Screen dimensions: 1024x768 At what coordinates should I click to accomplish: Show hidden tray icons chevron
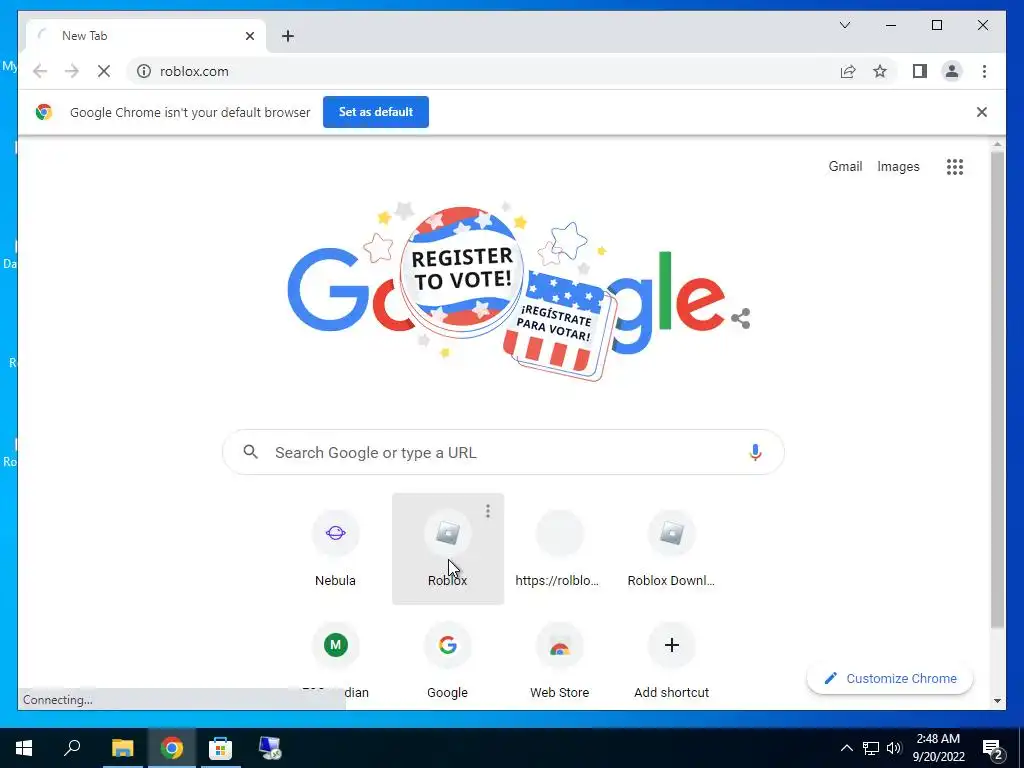tap(846, 748)
